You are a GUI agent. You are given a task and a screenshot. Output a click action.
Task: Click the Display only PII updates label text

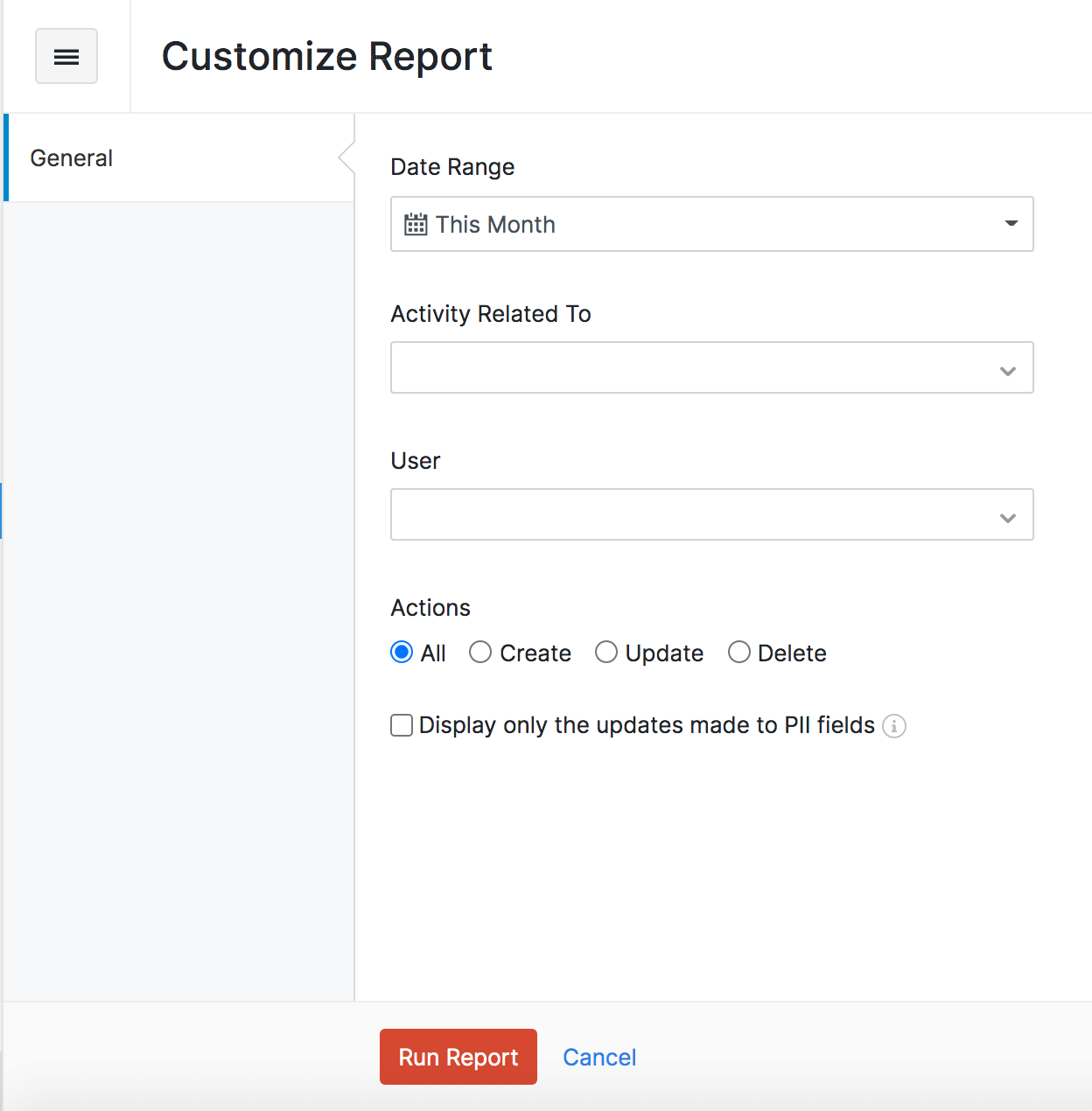[x=647, y=725]
